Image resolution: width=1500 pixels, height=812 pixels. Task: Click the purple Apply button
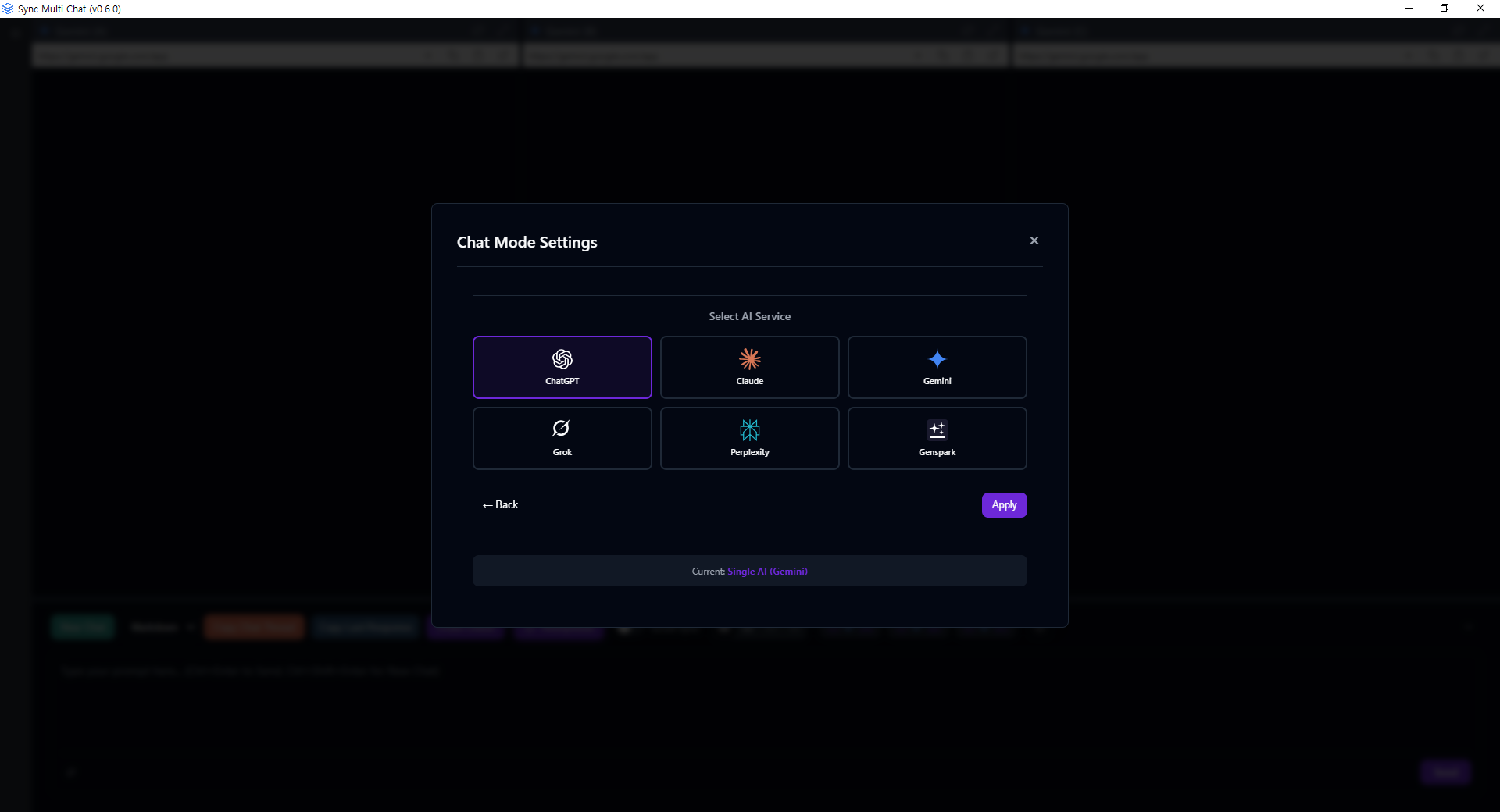point(1005,505)
